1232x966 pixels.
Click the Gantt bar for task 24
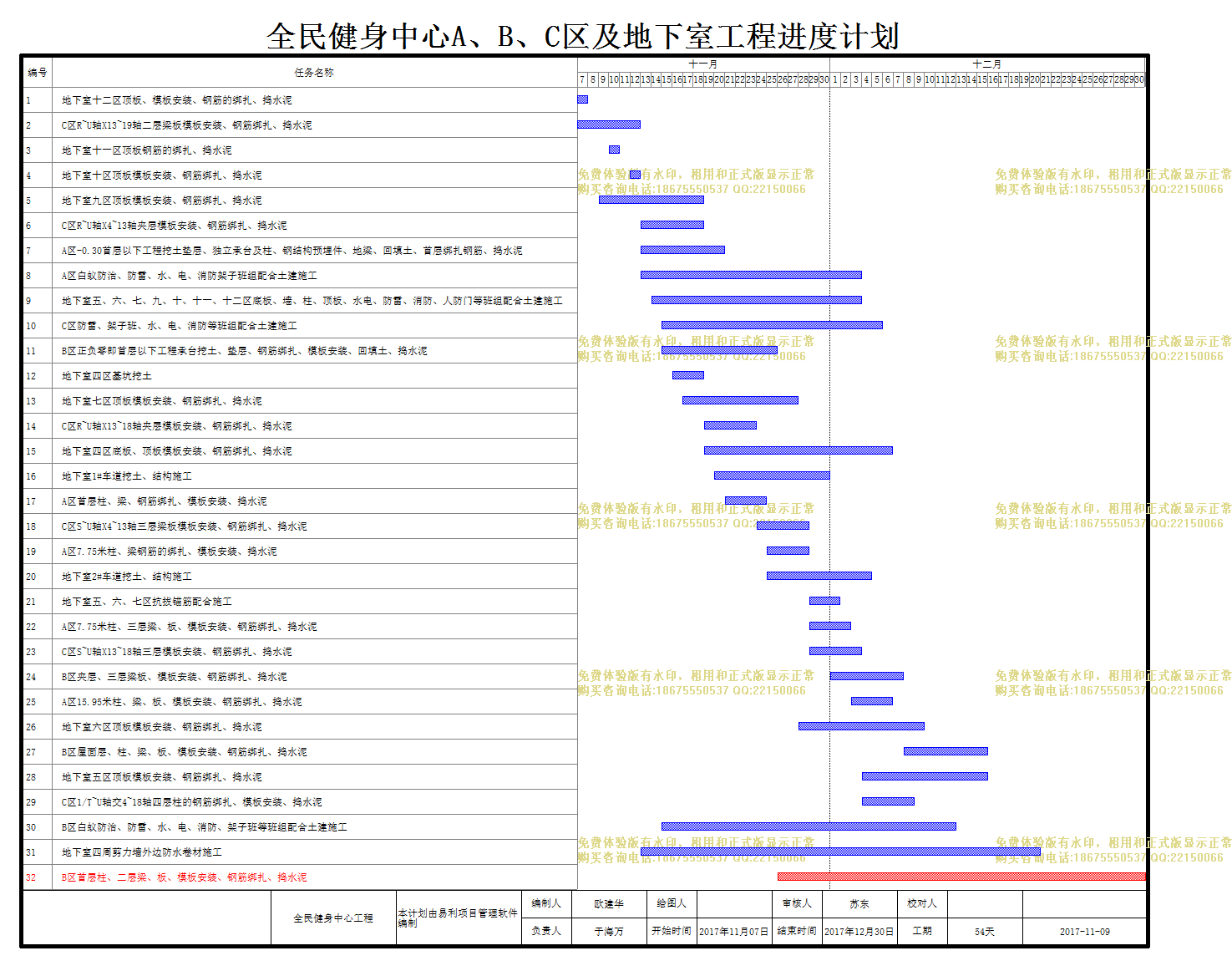pos(867,676)
